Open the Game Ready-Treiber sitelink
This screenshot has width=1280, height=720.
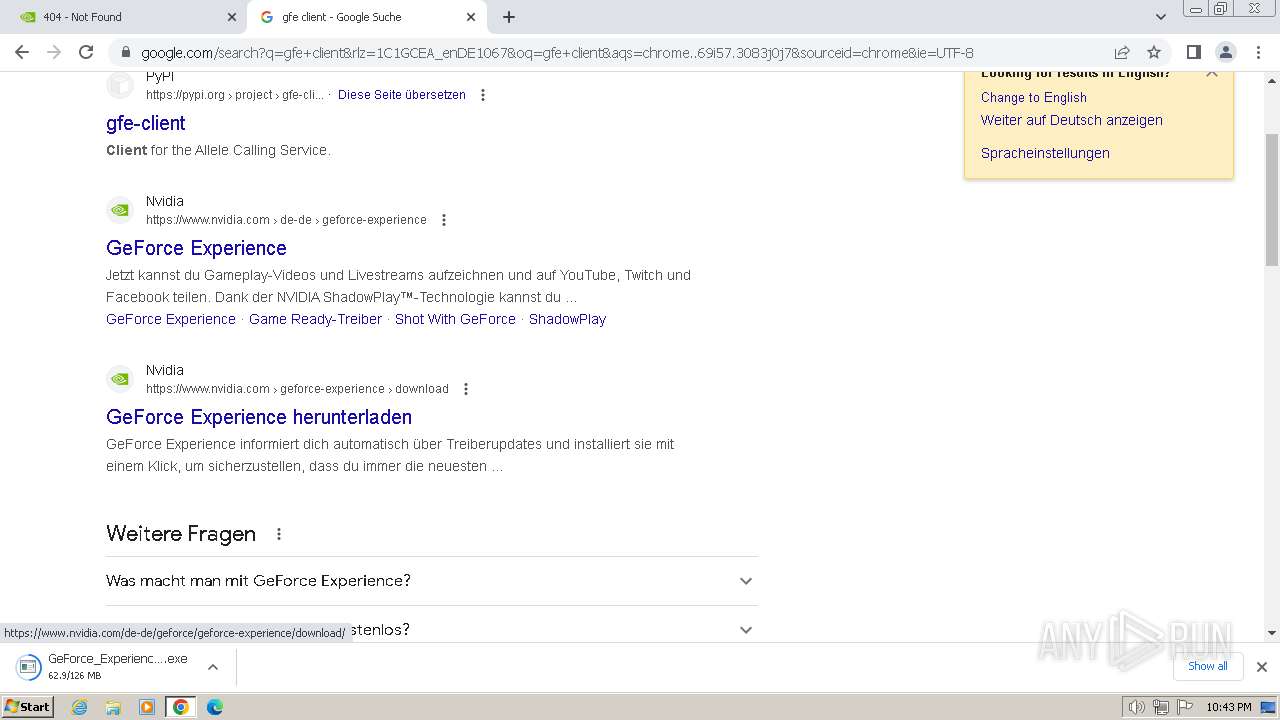click(x=315, y=319)
